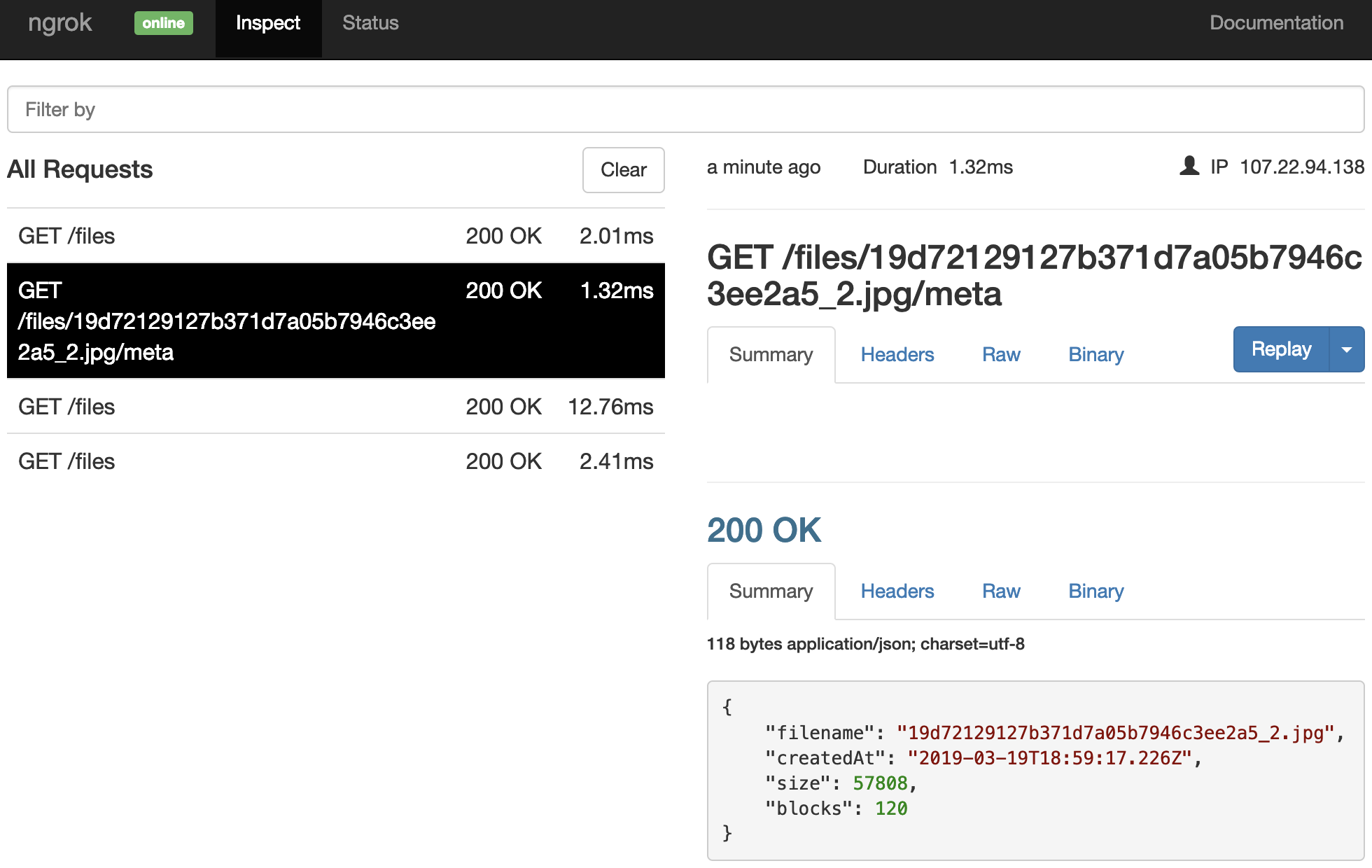This screenshot has height=868, width=1372.
Task: Select the highlighted jpg/meta request row
Action: (335, 321)
